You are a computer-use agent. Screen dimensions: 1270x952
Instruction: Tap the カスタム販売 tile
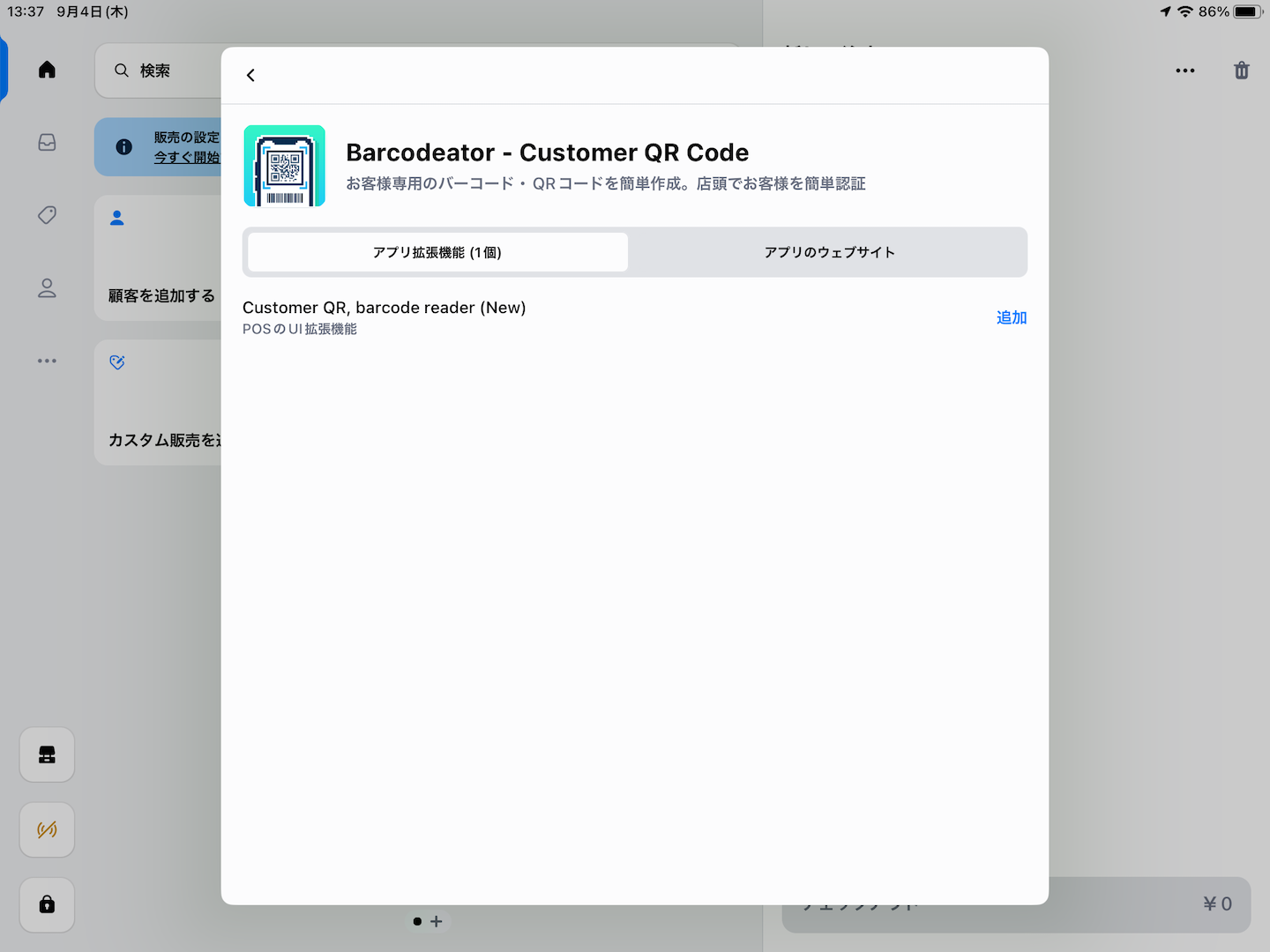159,403
